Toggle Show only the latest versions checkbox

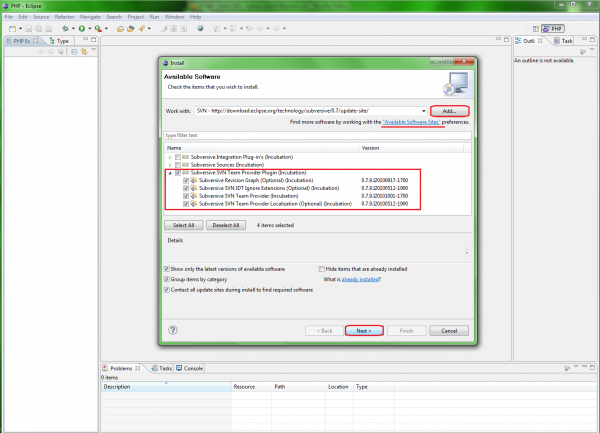coord(167,269)
